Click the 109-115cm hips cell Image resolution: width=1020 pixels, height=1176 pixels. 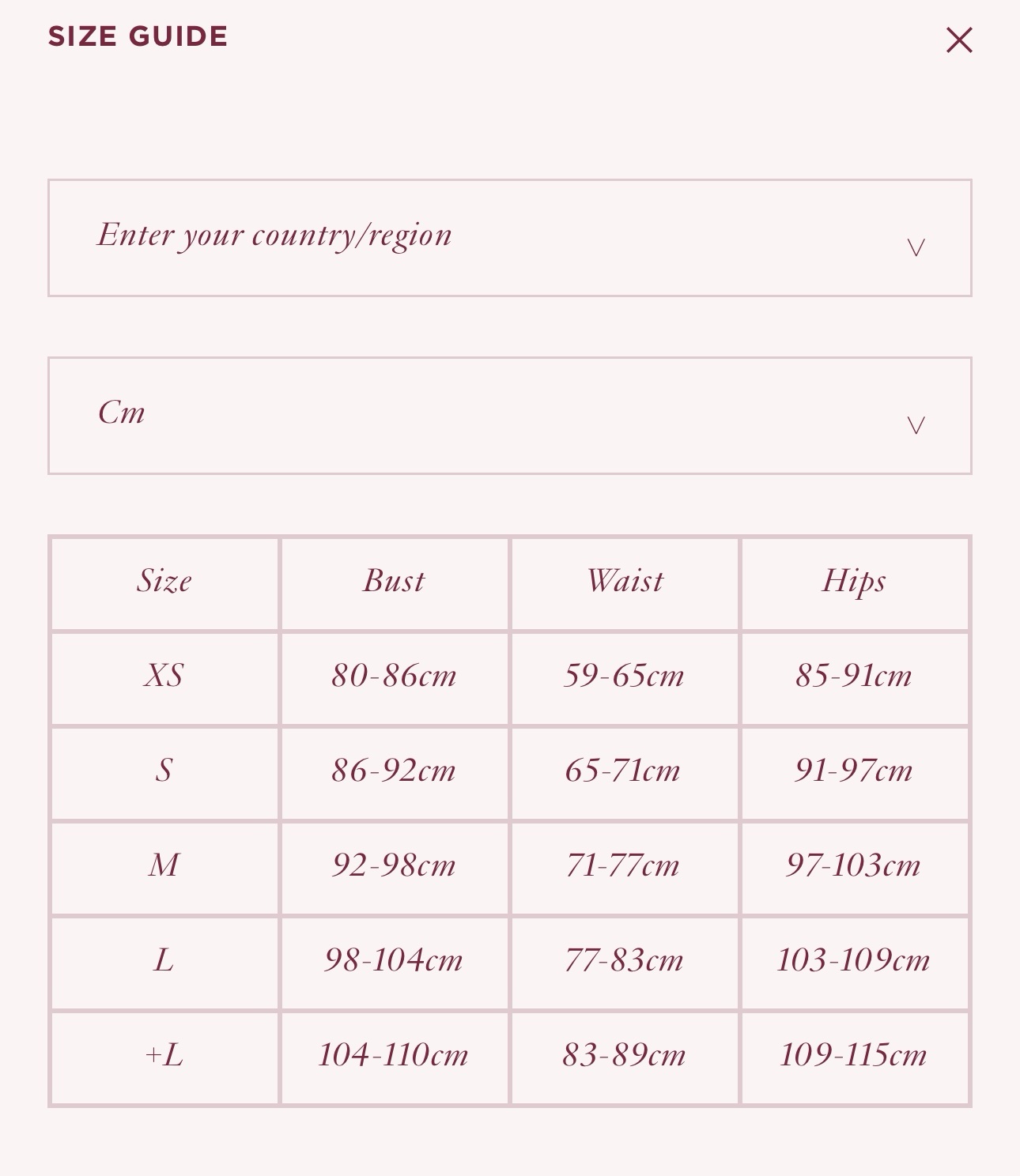[853, 1055]
